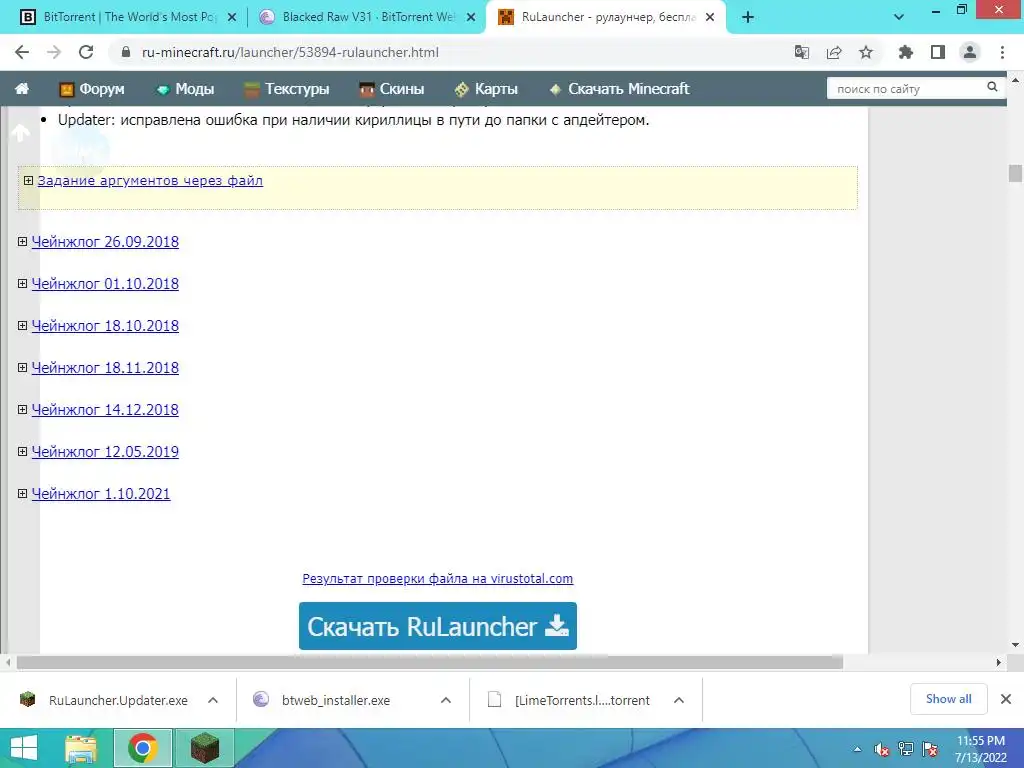Open the extensions puzzle icon
Image resolution: width=1024 pixels, height=768 pixels.
906,52
